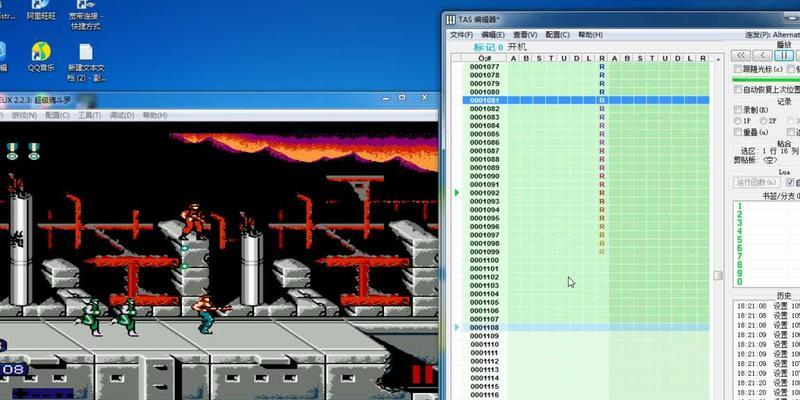Select frame row 0001092
This screenshot has width=800, height=400.
tap(586, 193)
